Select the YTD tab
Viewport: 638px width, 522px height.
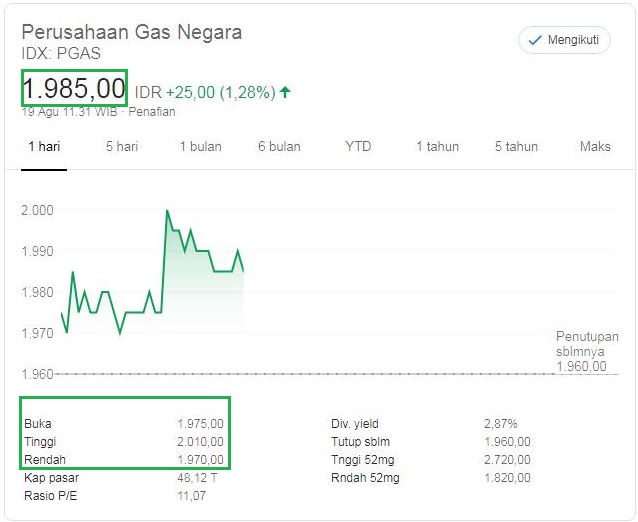click(x=358, y=146)
